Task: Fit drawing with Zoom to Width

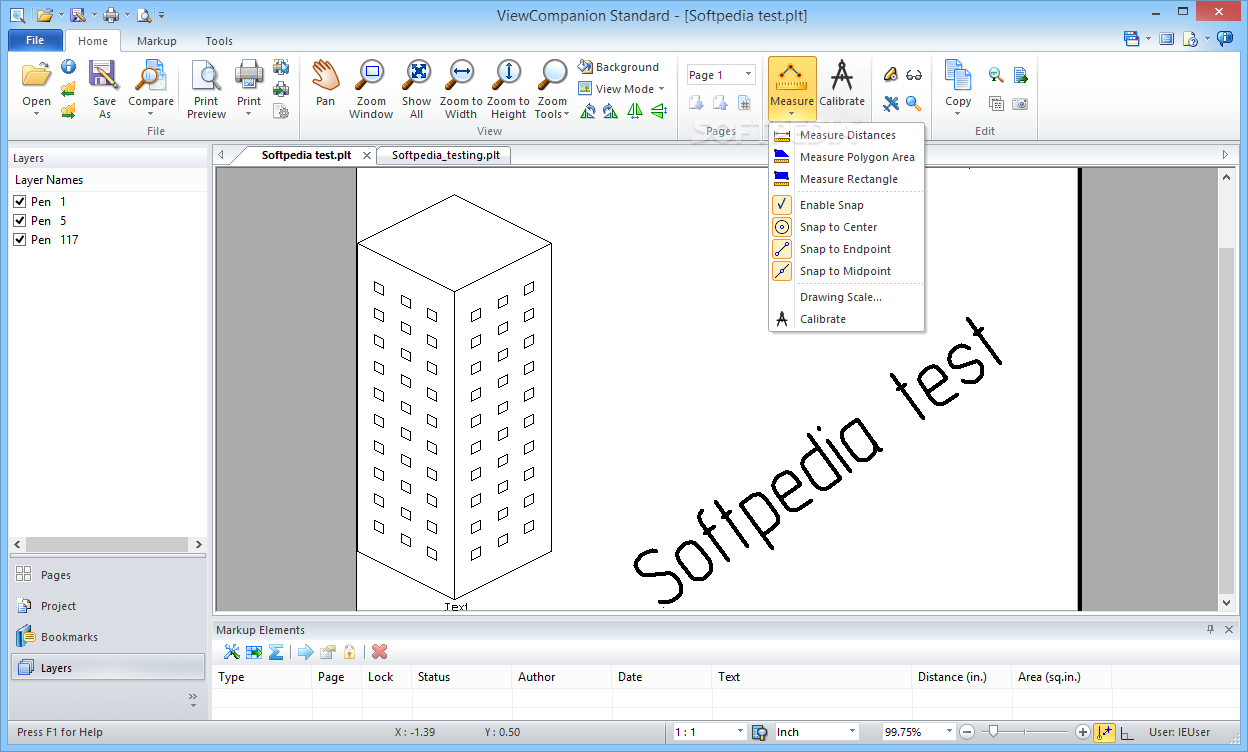Action: coord(461,90)
